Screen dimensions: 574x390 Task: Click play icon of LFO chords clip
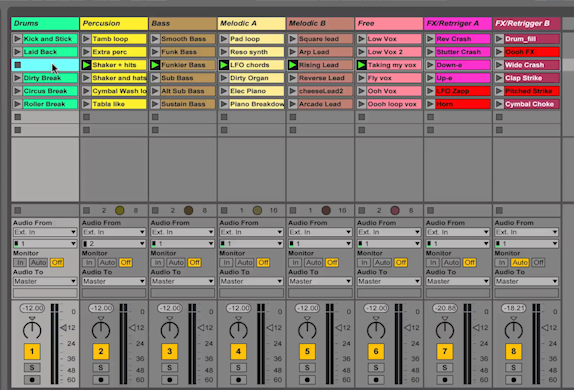(x=224, y=65)
